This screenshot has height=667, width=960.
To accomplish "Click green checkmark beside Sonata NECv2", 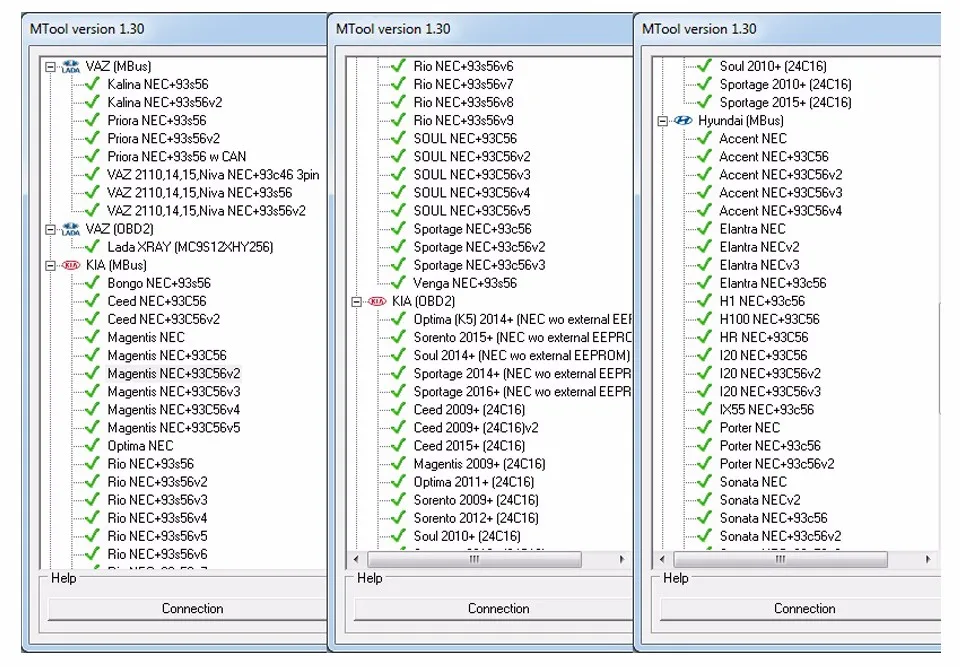I will [705, 500].
